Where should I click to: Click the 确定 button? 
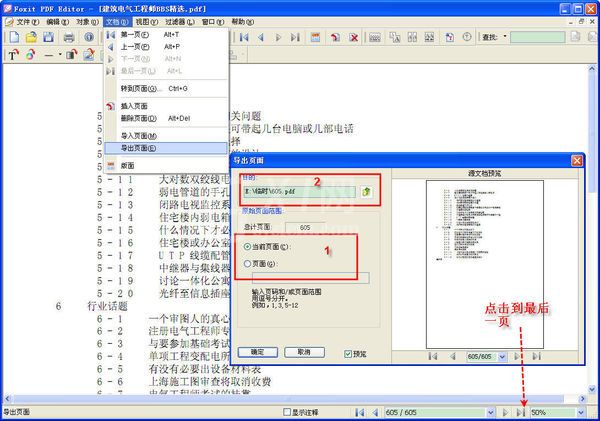(258, 352)
